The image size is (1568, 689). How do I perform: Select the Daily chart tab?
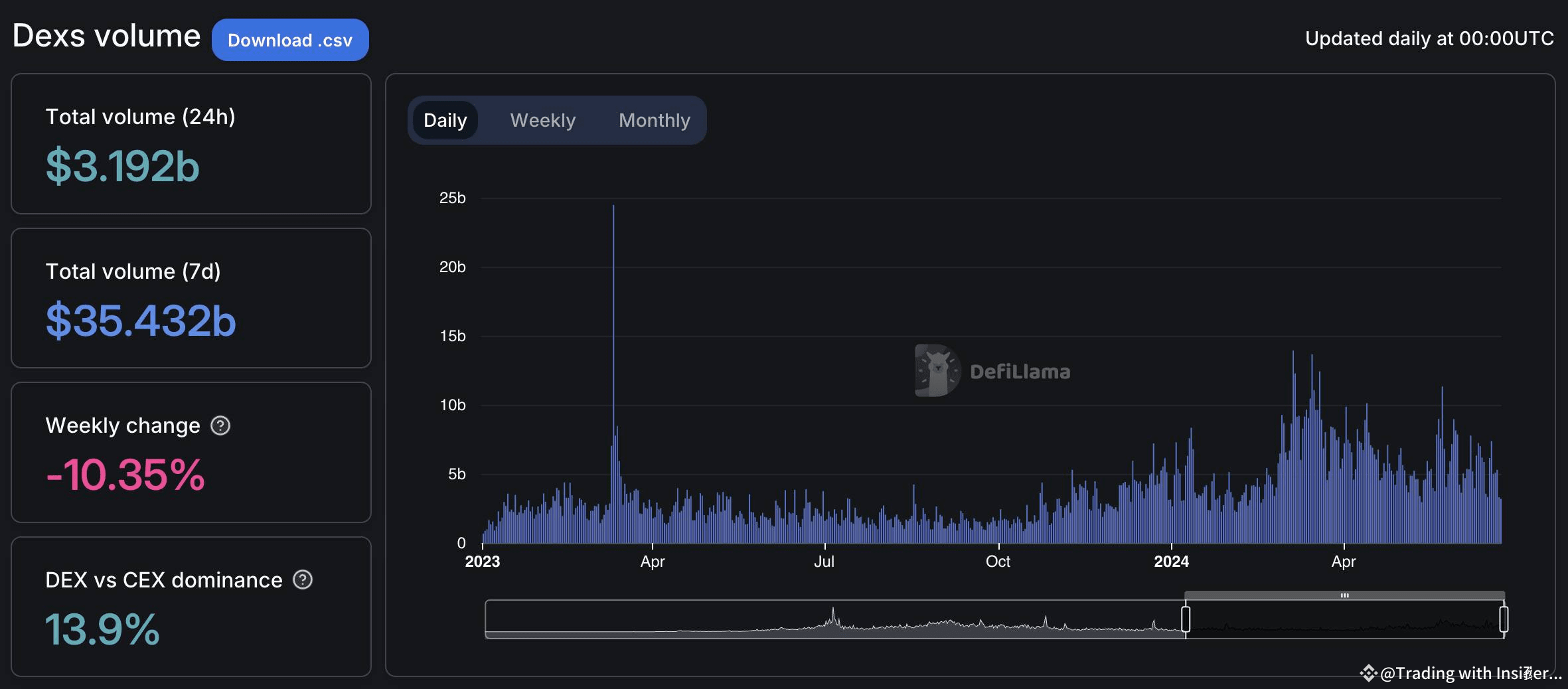pyautogui.click(x=445, y=120)
